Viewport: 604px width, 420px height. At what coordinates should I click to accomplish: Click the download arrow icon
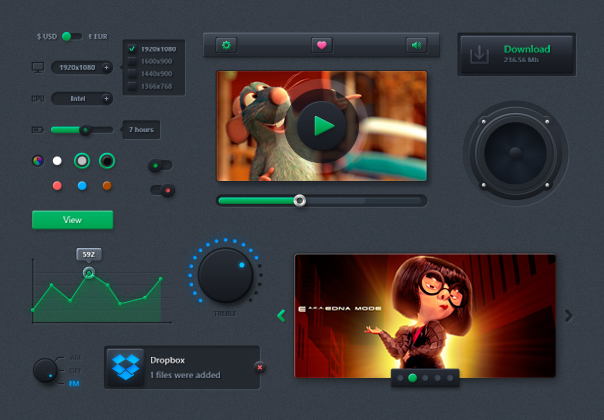click(479, 54)
